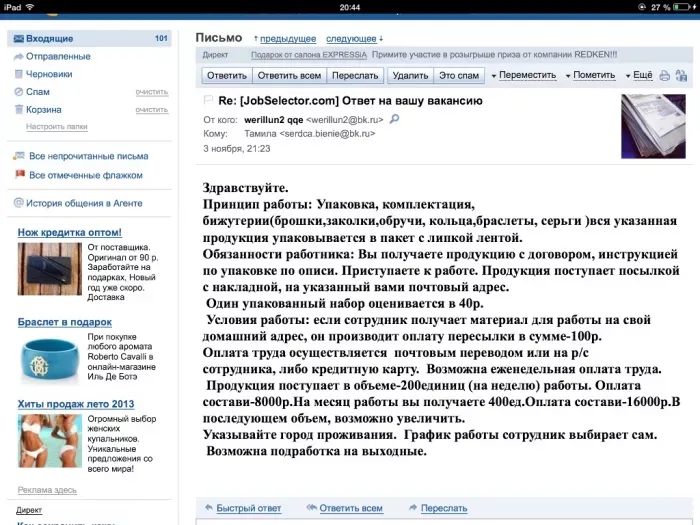Click the card knife ad image
Viewport: 700px width, 525px height.
[50, 269]
